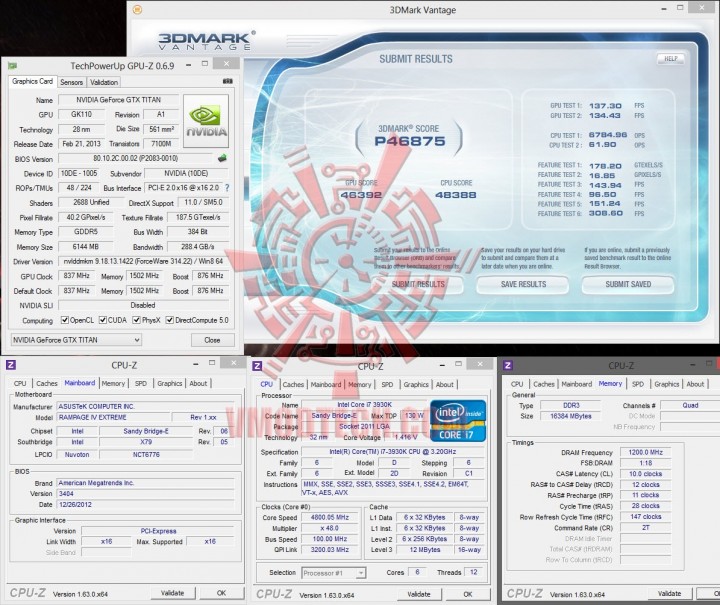Click the CPU tab window Z icon
Screen dimensions: 720x605
[x=257, y=366]
